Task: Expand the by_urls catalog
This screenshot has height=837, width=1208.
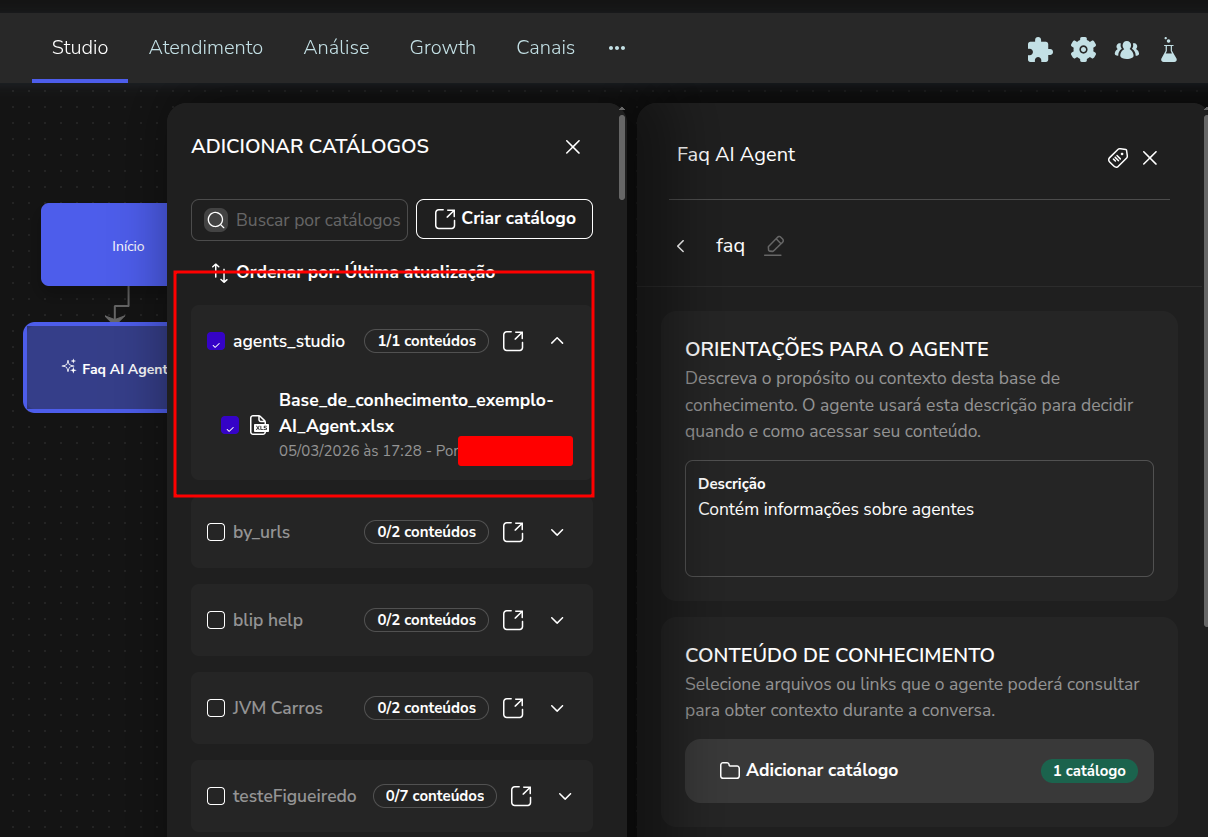Action: (x=558, y=532)
